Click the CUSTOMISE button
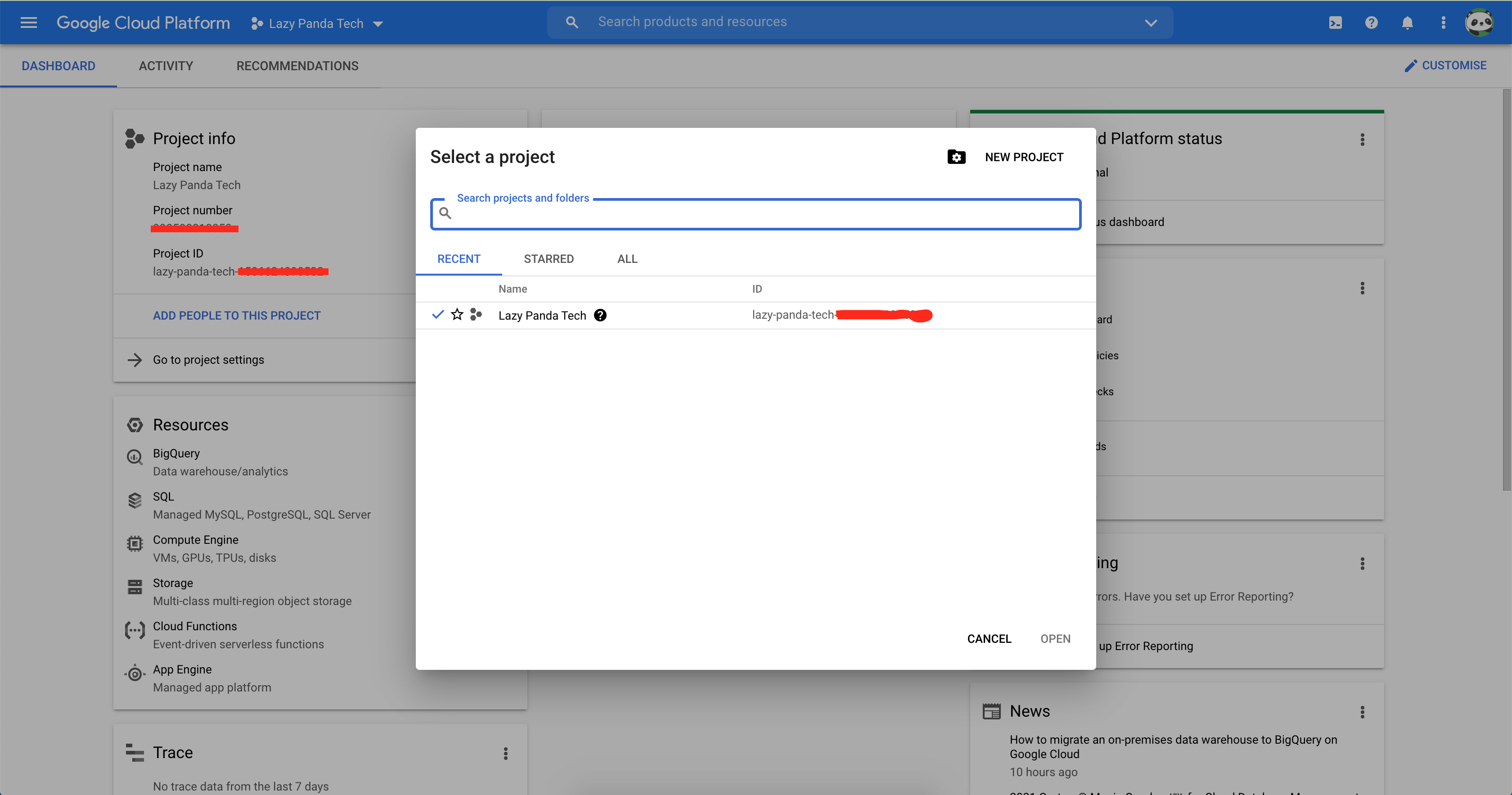 1446,65
